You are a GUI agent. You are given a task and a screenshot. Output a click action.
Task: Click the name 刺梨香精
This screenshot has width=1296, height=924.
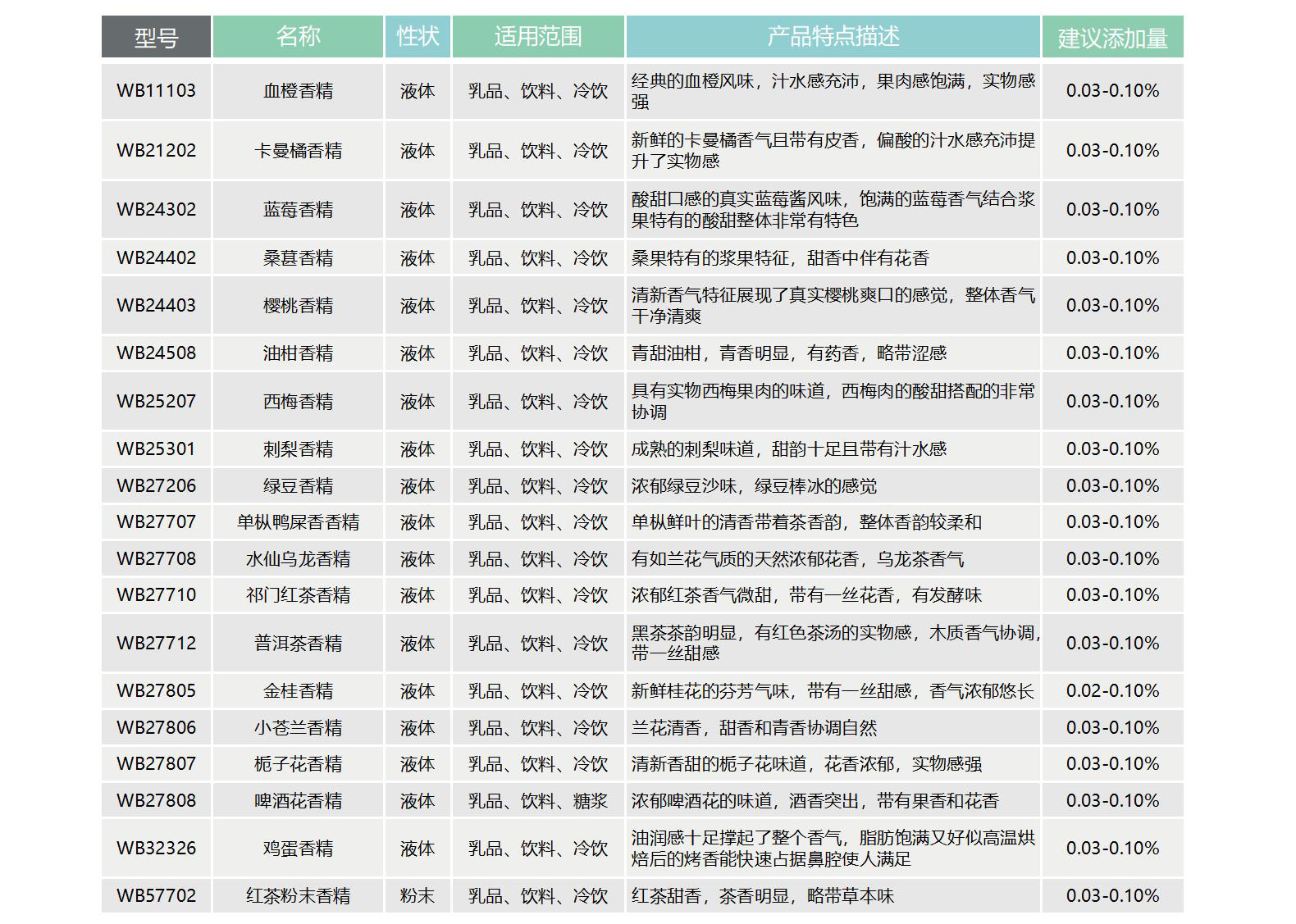point(298,449)
